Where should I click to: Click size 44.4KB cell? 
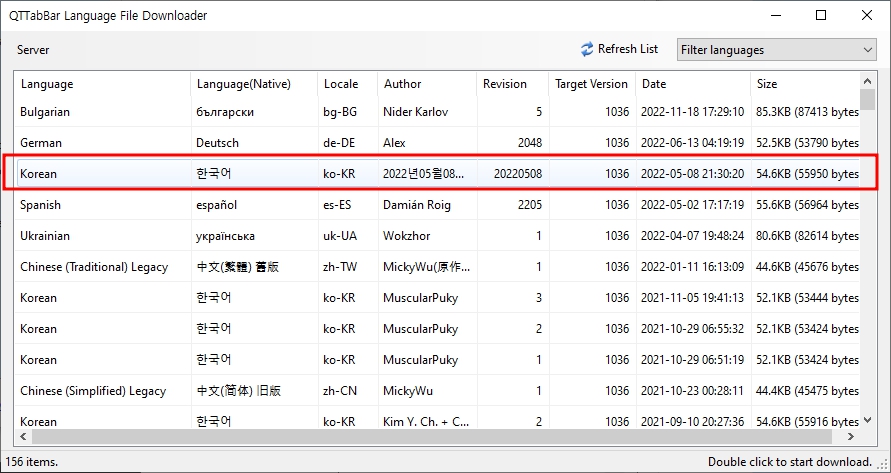807,391
